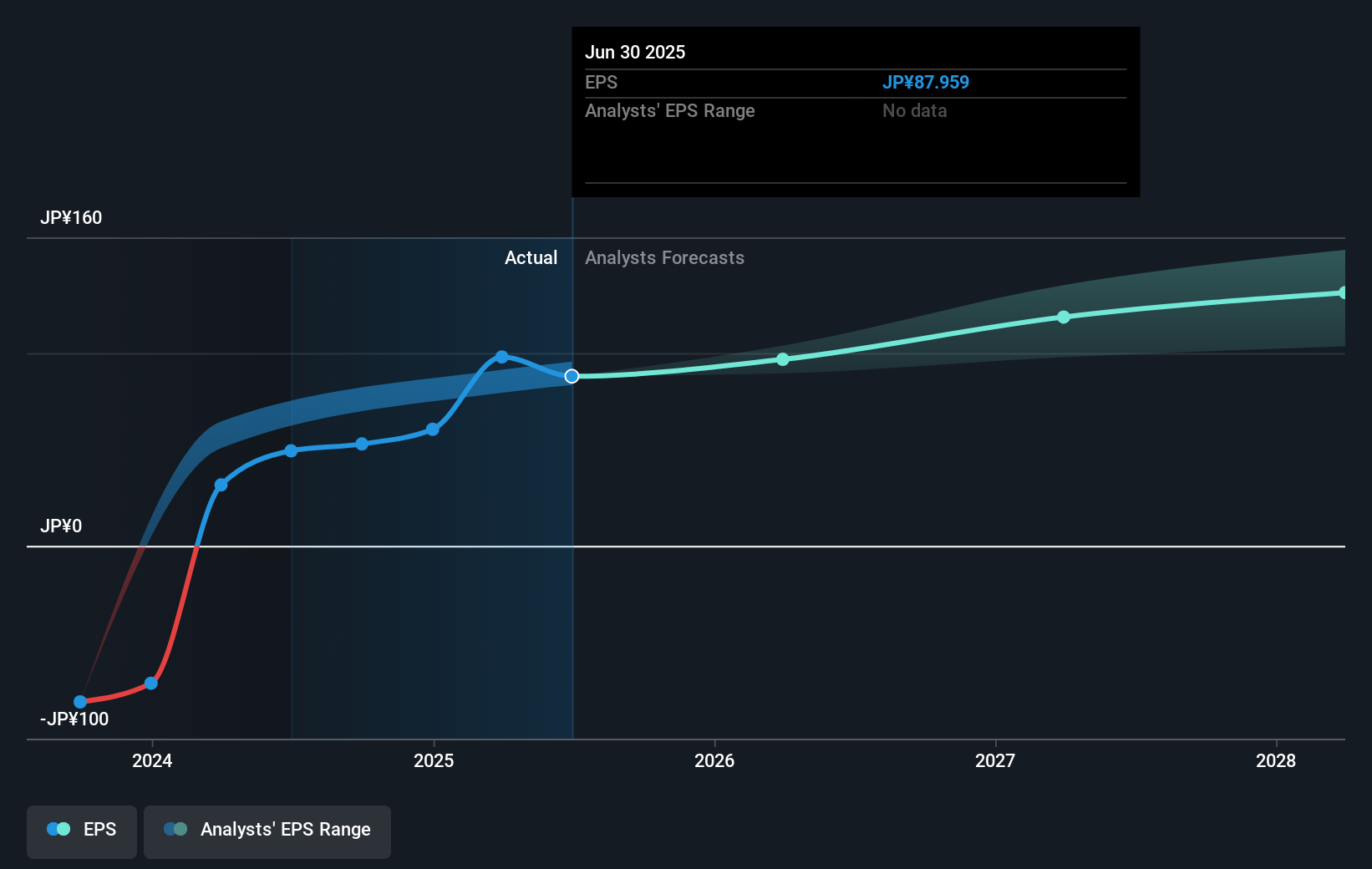Click the 'JP¥0' y-axis label
Image resolution: width=1372 pixels, height=869 pixels.
[61, 526]
